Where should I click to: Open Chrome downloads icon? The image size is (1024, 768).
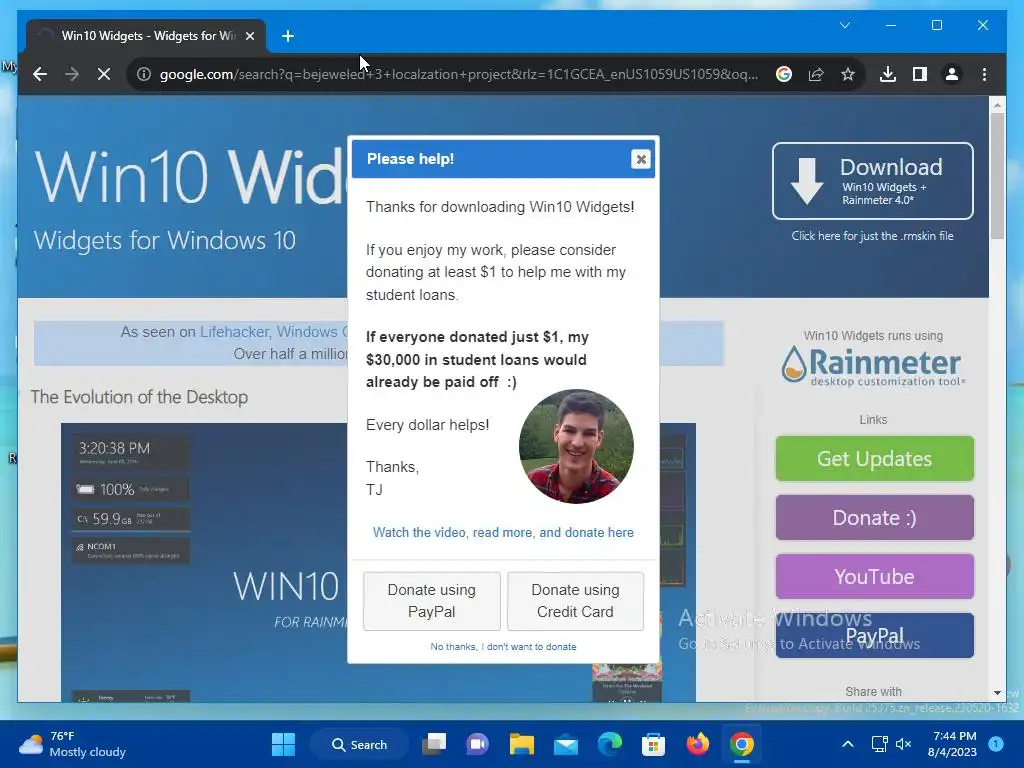pyautogui.click(x=888, y=74)
